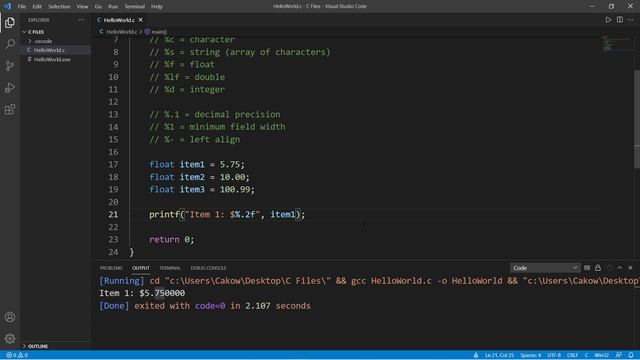Click the minimap code preview
Screen dimensions: 640x360
616,44
